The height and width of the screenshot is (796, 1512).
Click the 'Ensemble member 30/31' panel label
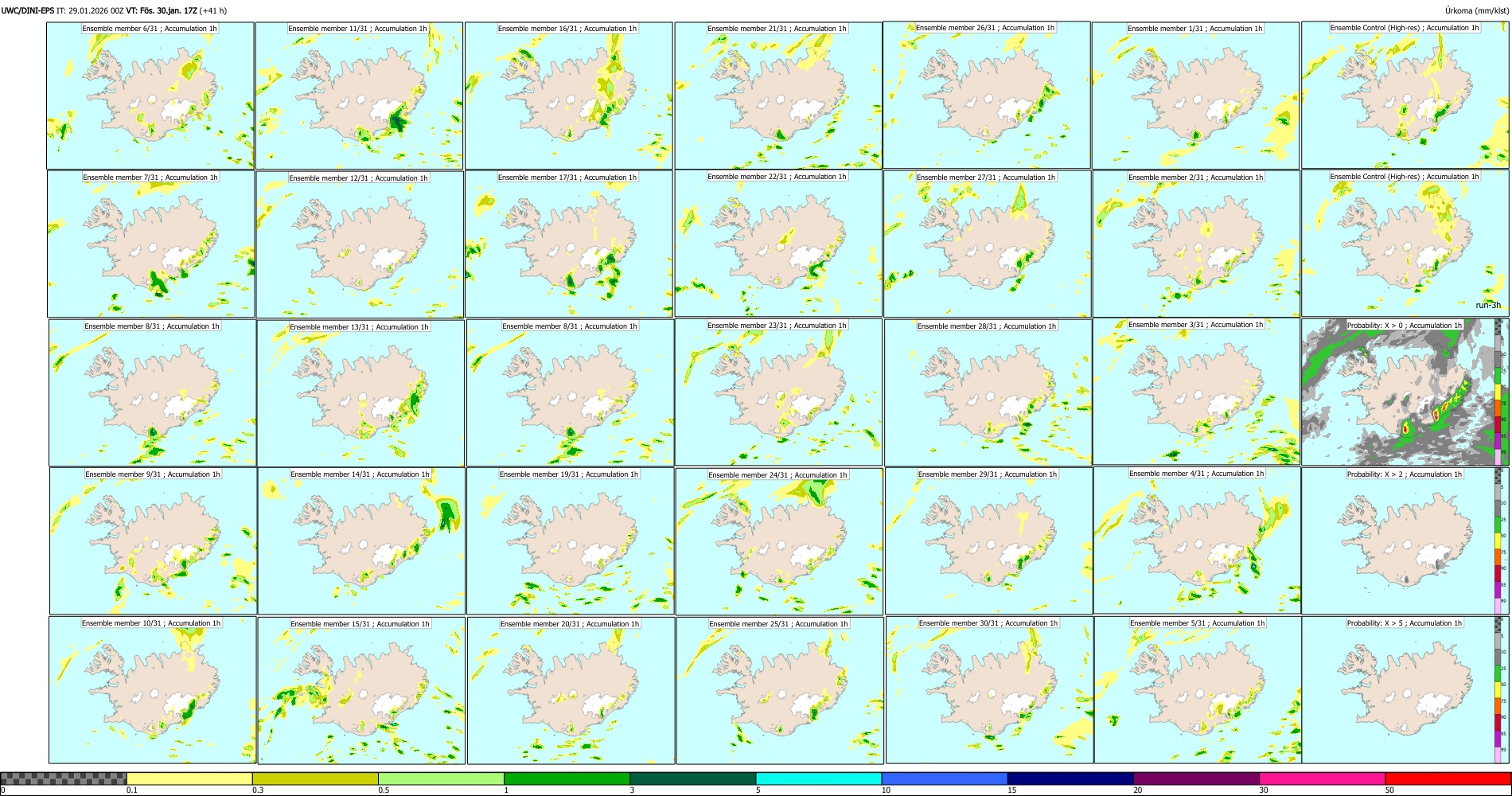coord(988,623)
